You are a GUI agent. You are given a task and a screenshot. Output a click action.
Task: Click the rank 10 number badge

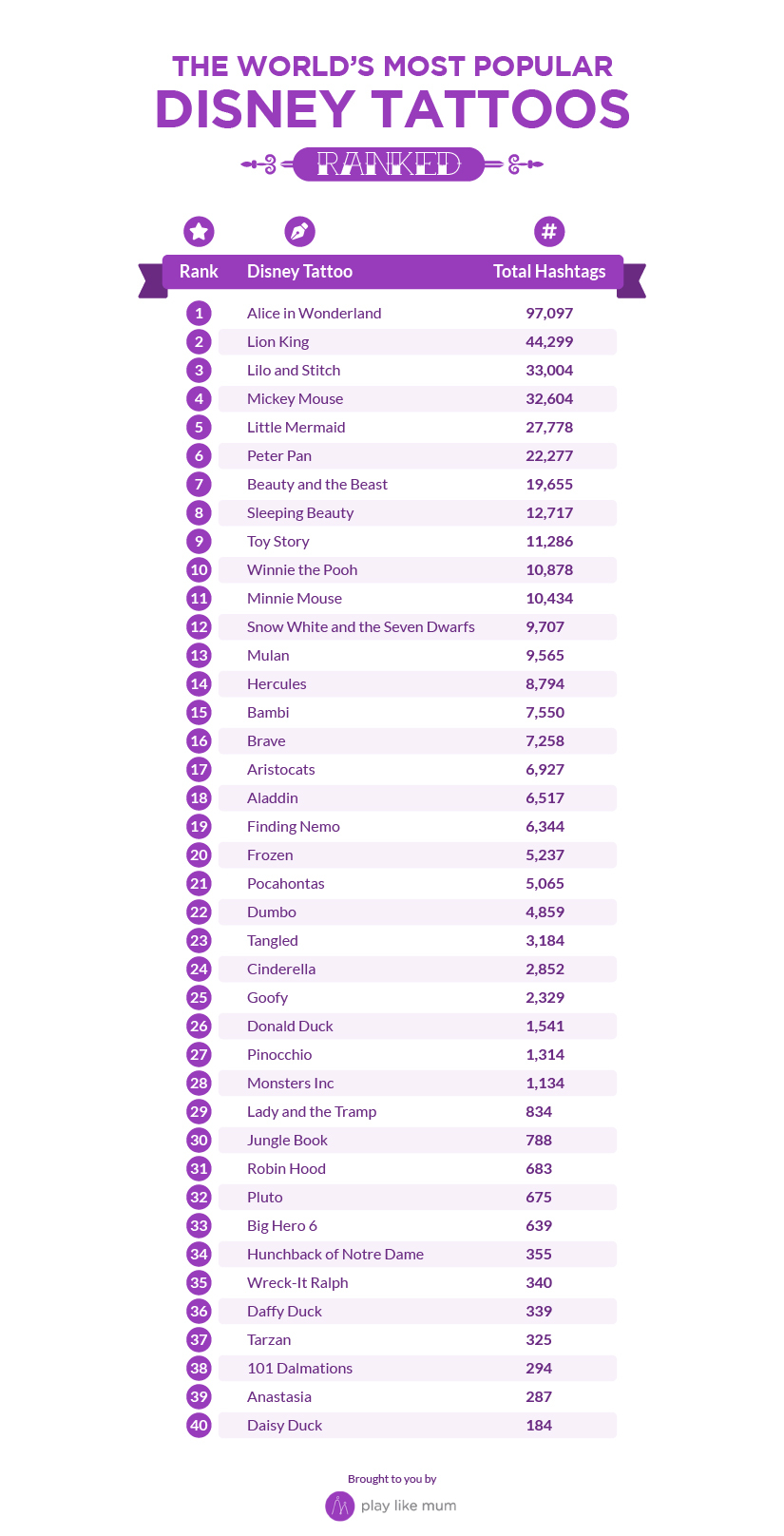199,569
